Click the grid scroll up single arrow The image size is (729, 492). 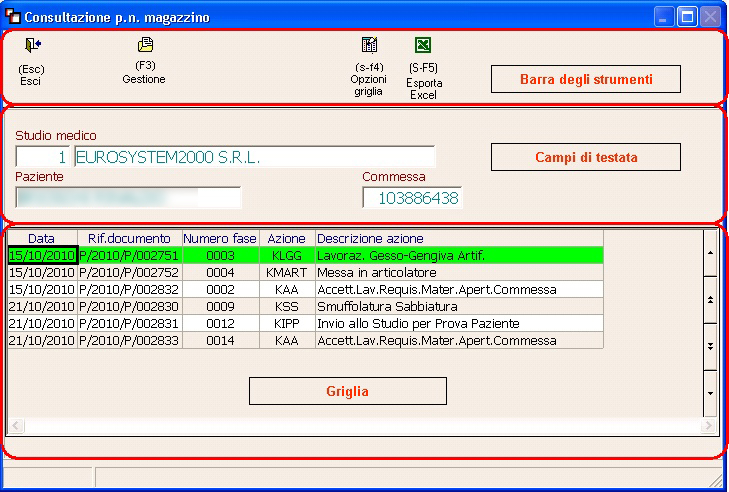pos(710,253)
